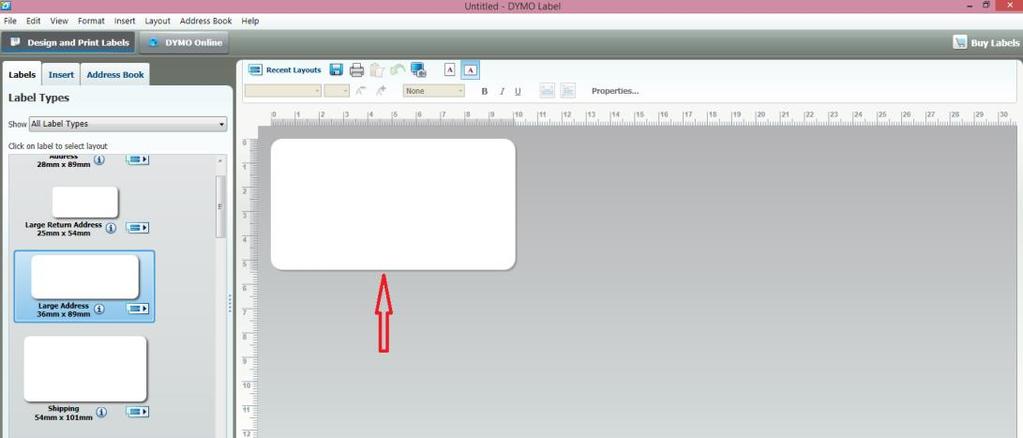The height and width of the screenshot is (438, 1023).
Task: Click the DYMO Label title bar icon
Action: coord(7,6)
